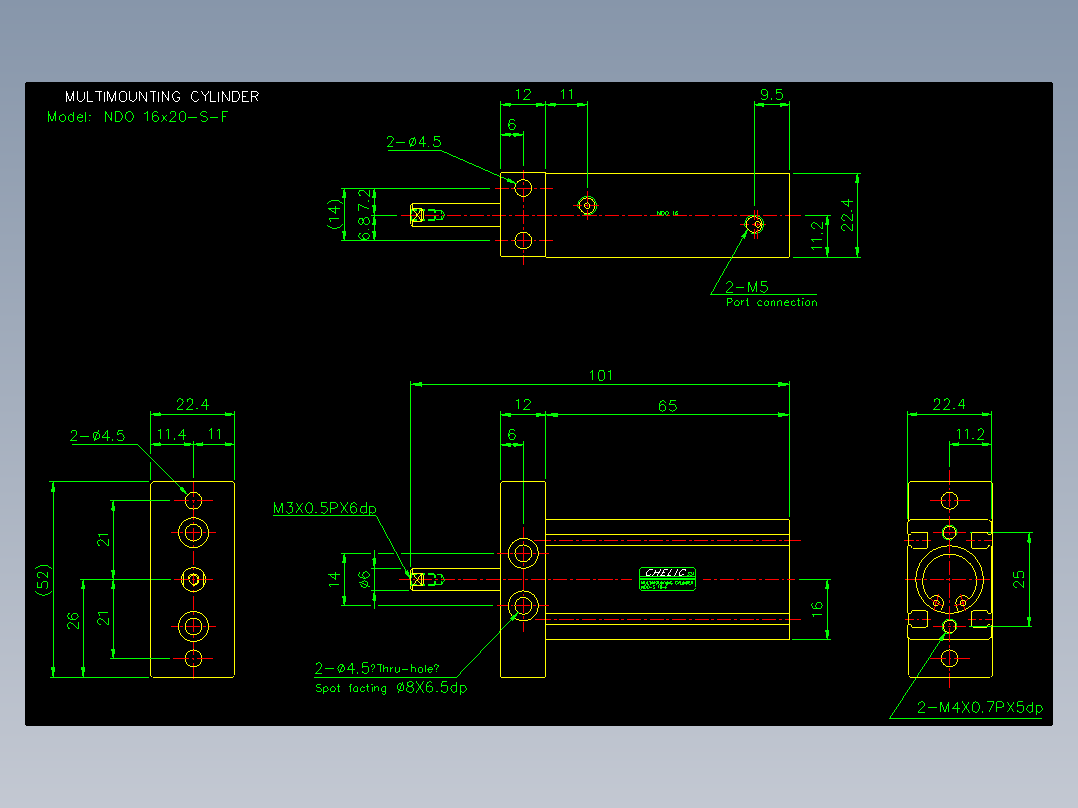This screenshot has width=1078, height=808.
Task: Click the MULTIMOUNTING CYLINDER title text
Action: pyautogui.click(x=162, y=97)
